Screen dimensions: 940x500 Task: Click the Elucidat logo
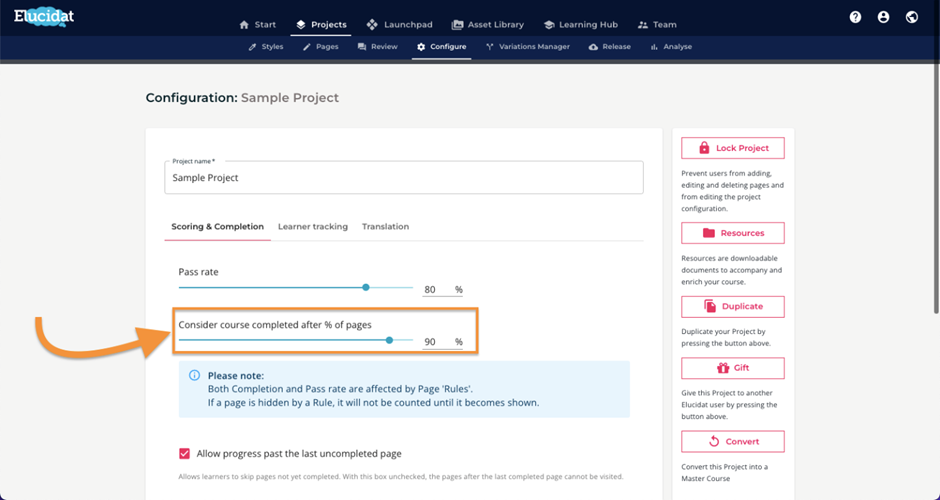(44, 17)
